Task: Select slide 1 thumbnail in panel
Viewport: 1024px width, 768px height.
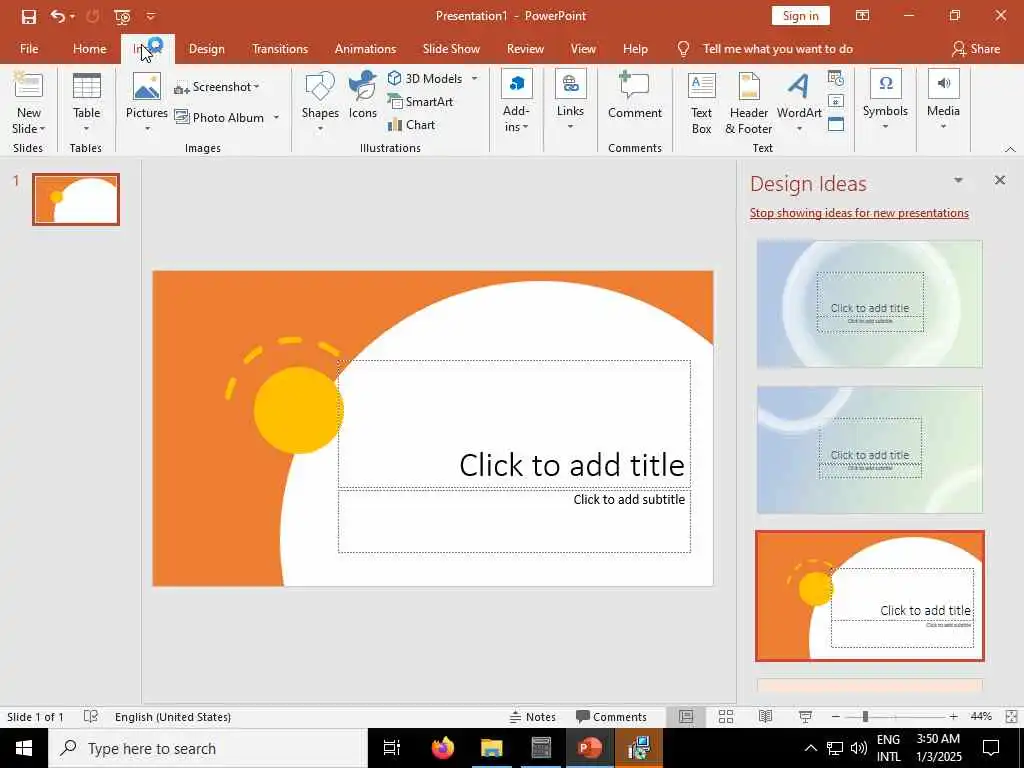Action: pos(76,199)
